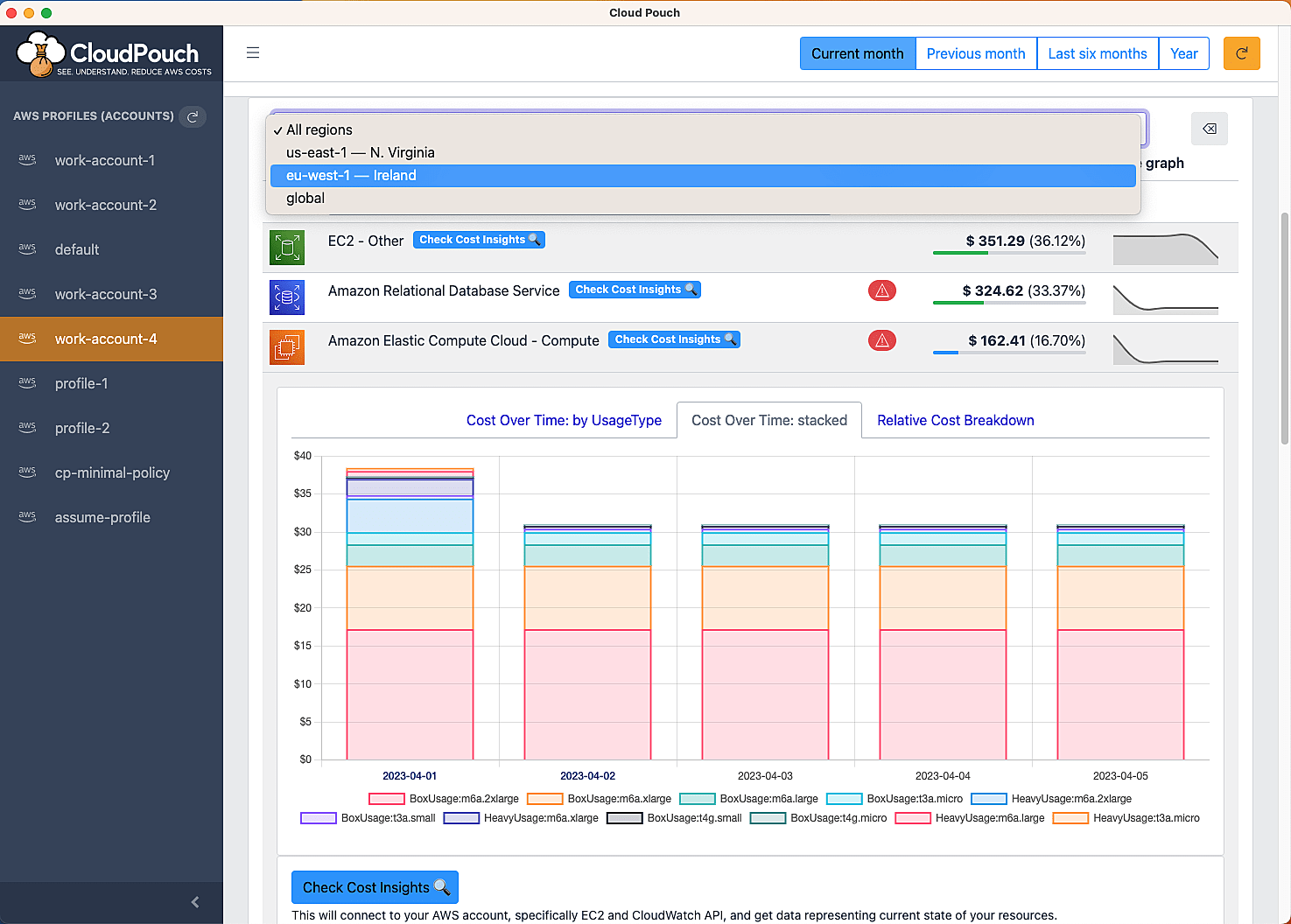This screenshot has width=1291, height=924.
Task: Toggle BoxUsage:m6a.large legend series
Action: (748, 799)
